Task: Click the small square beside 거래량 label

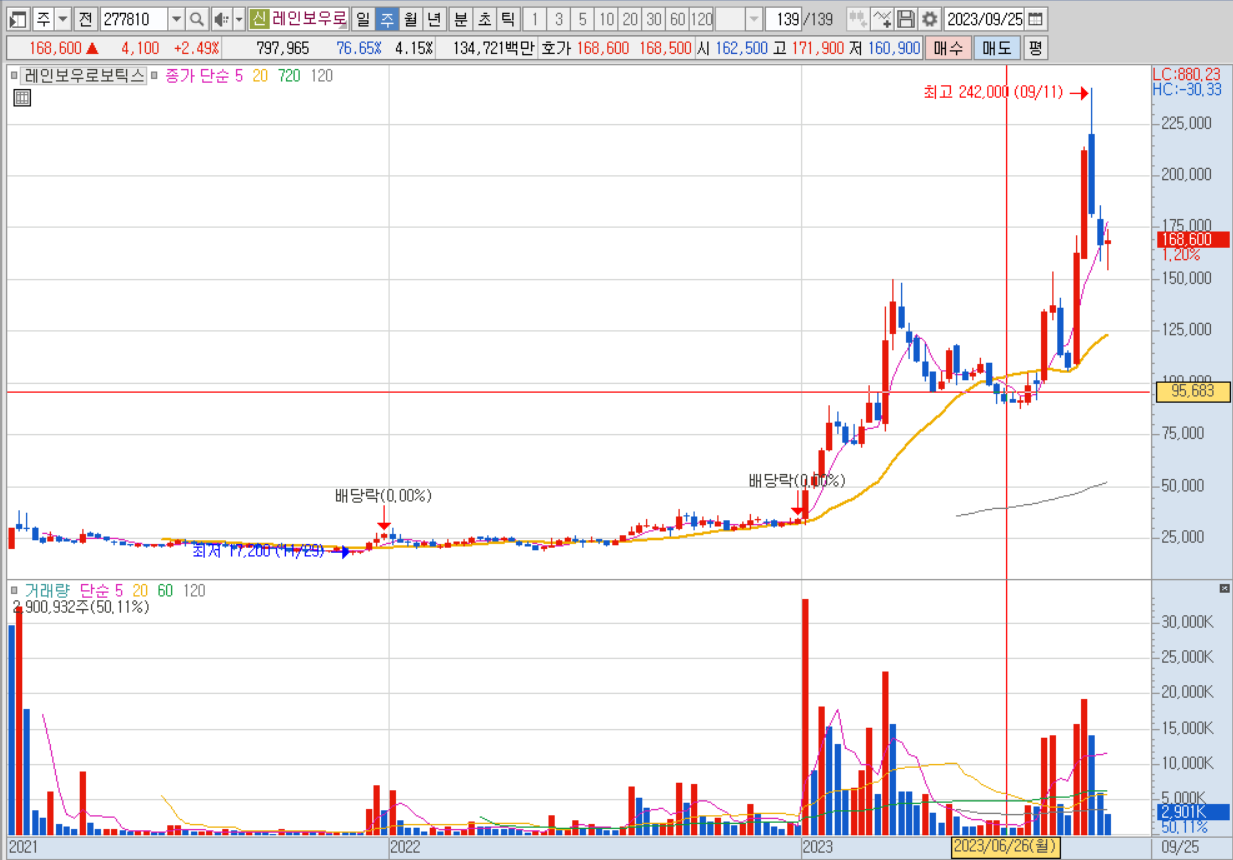Action: 14,591
